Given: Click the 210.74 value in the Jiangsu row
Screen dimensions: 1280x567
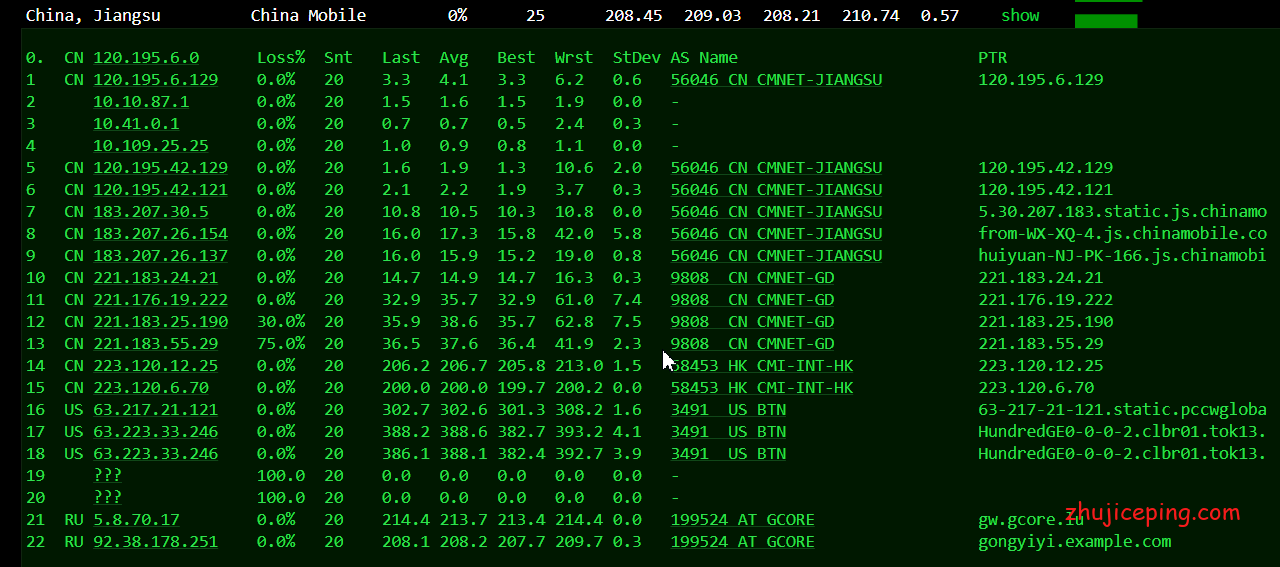Looking at the screenshot, I should [x=871, y=15].
